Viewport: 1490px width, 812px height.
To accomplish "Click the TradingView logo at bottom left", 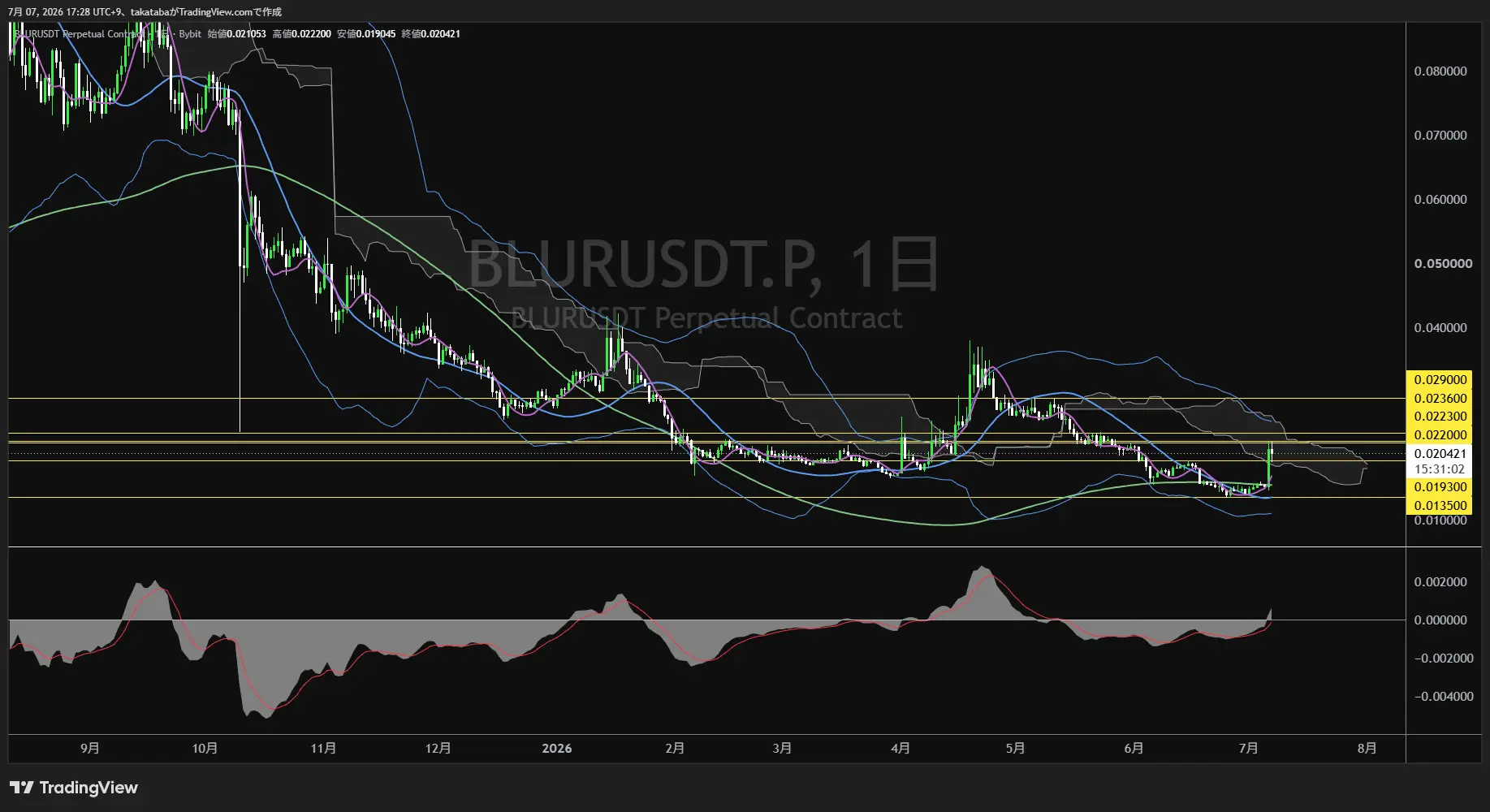I will [74, 788].
